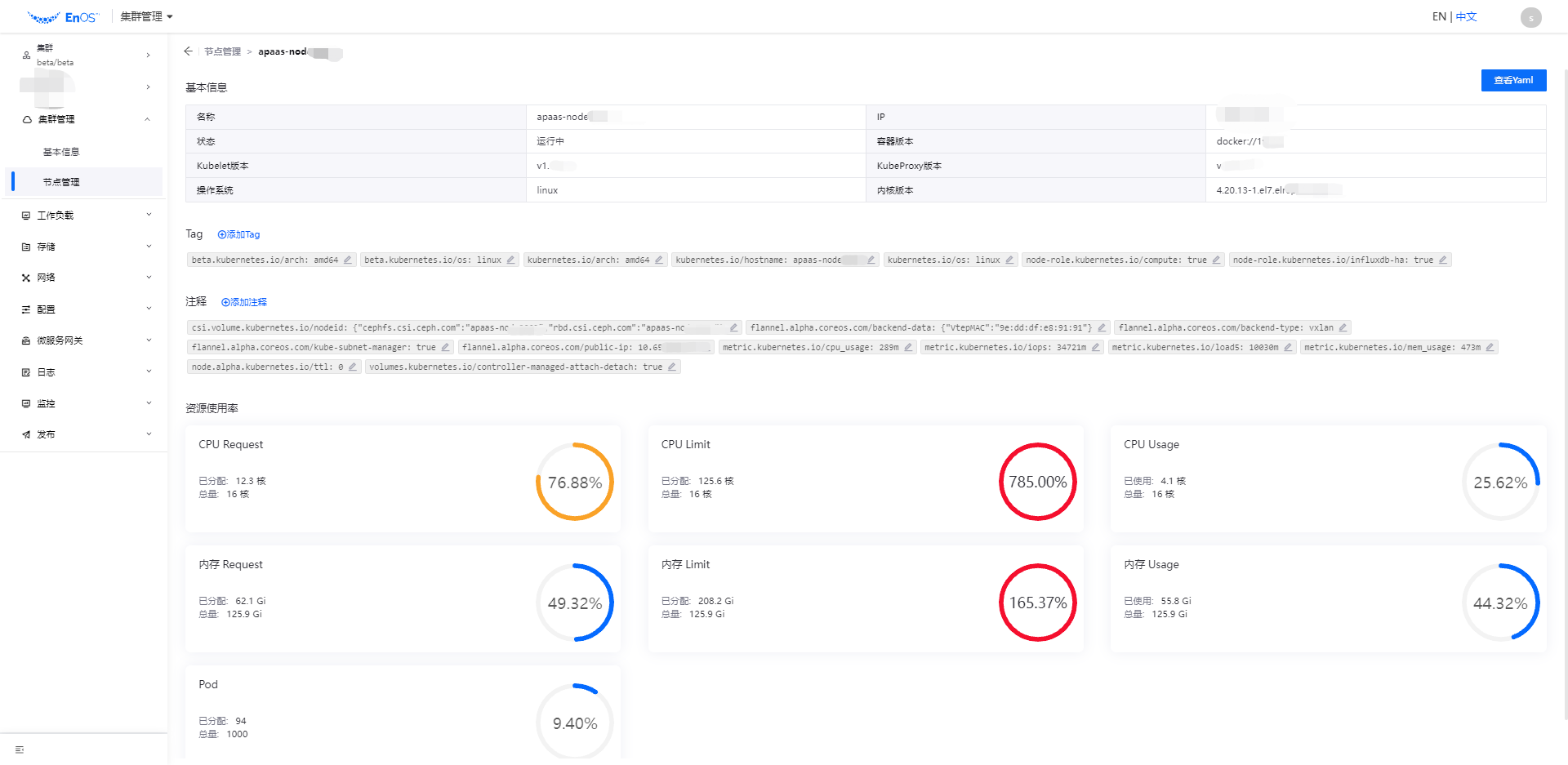Open the 微服务网关 gateway sidebar icon
This screenshot has height=765, width=1568.
[x=24, y=340]
